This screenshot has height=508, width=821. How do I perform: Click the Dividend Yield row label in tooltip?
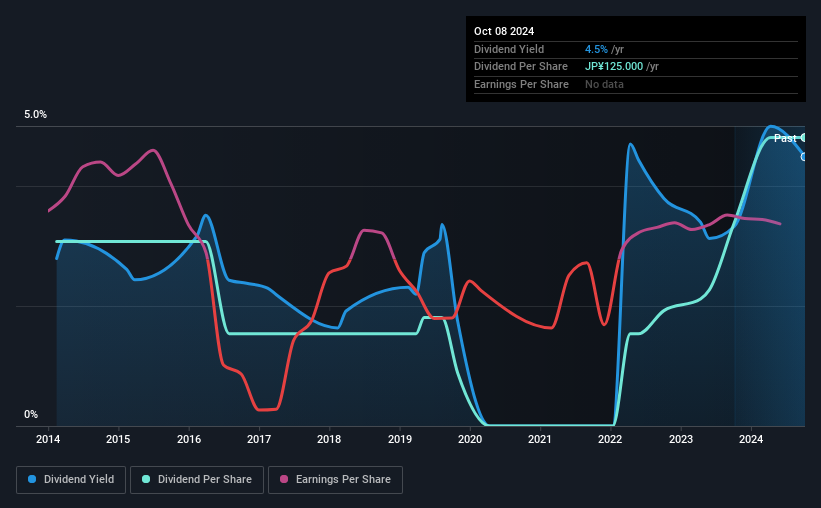[x=509, y=49]
